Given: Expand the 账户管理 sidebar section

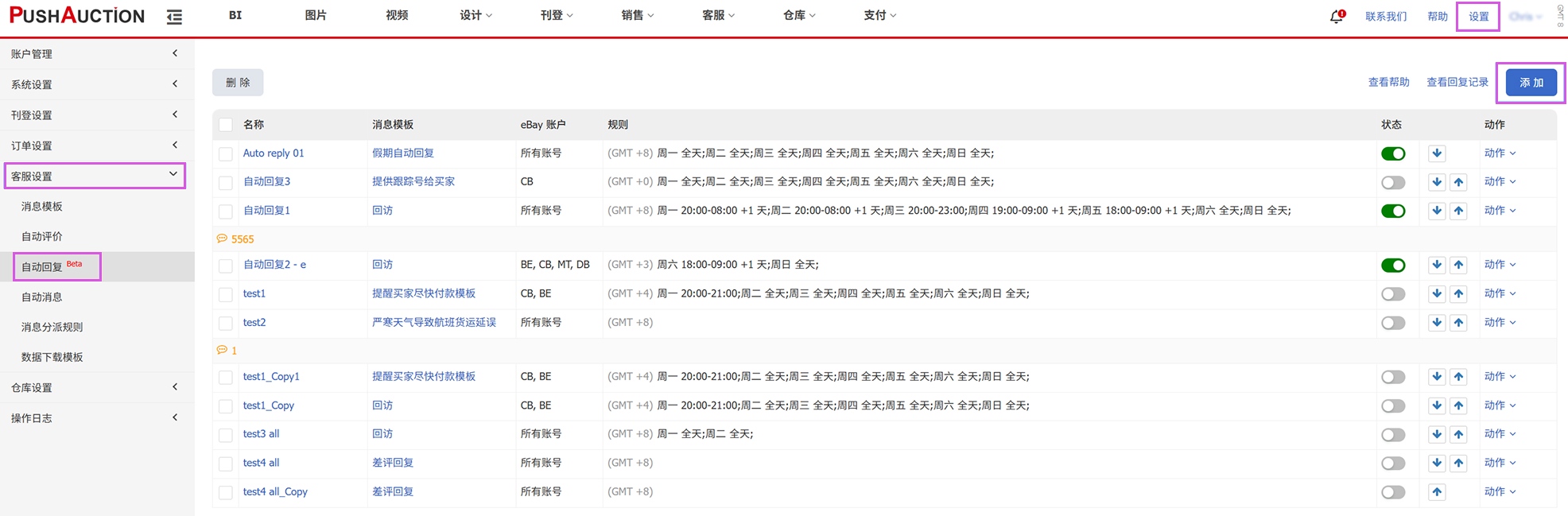Looking at the screenshot, I should point(94,54).
